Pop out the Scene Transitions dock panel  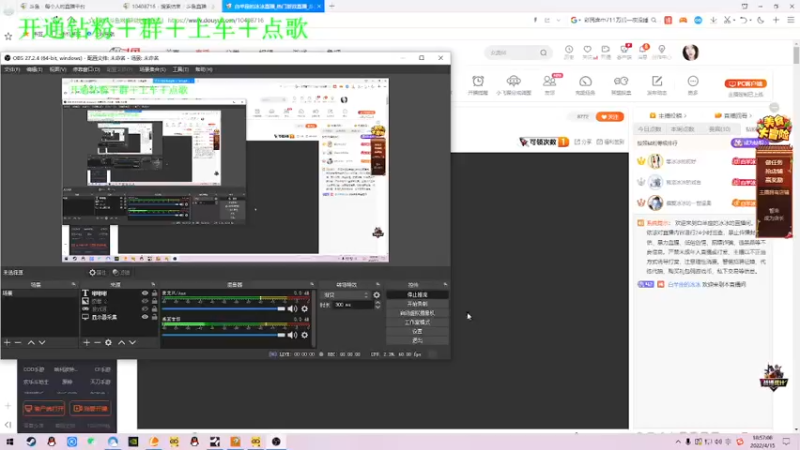pos(378,284)
